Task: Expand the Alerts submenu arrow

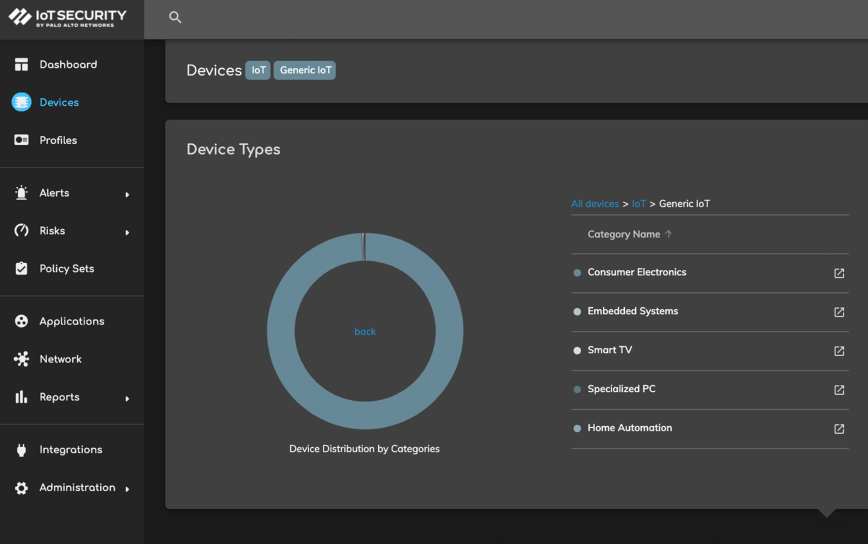Action: coord(127,194)
